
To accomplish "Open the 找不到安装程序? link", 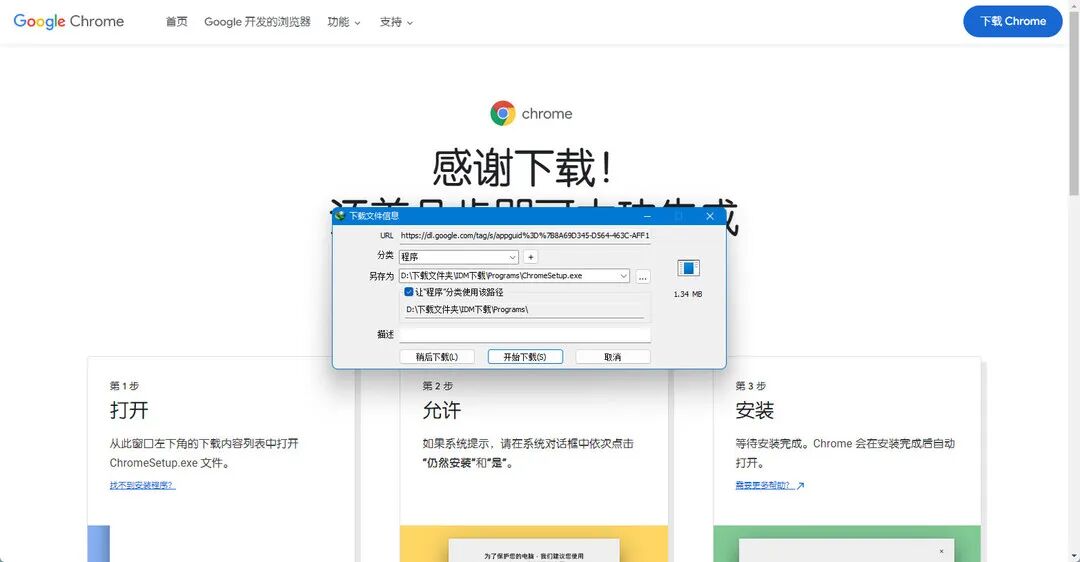I will pyautogui.click(x=143, y=486).
